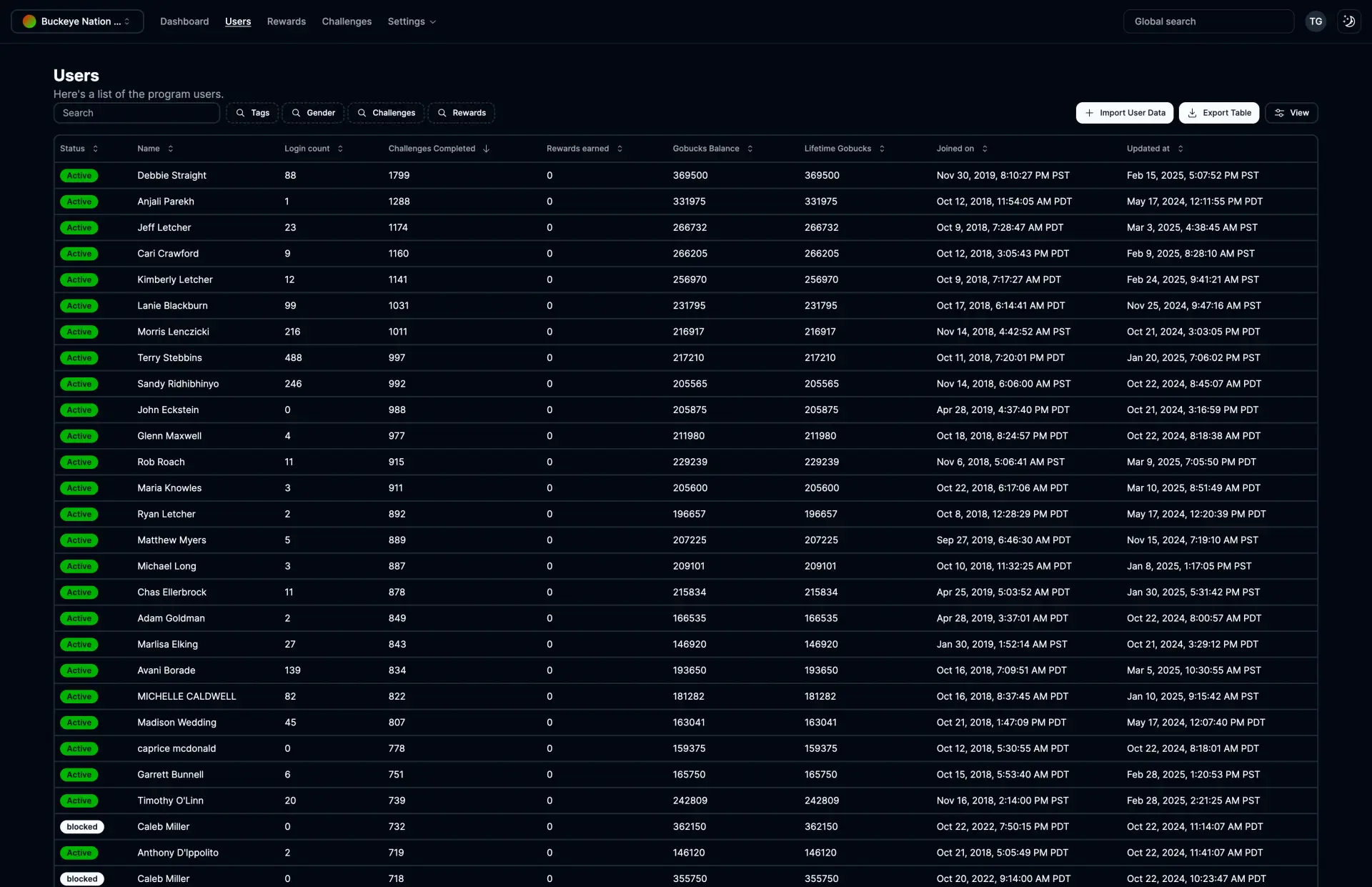This screenshot has height=887, width=1372.
Task: Click the Gobucks Balance sort icon
Action: 750,149
